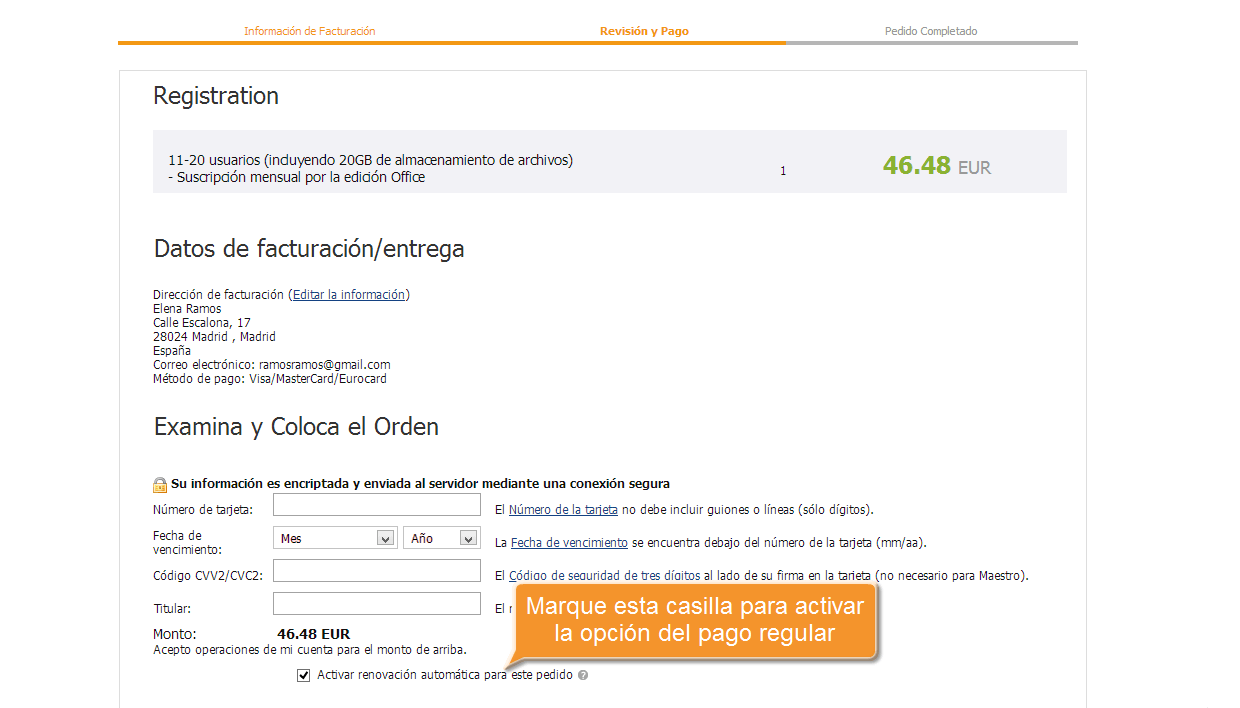The height and width of the screenshot is (708, 1240).
Task: Focus the Código CVV2/CVC2 input field
Action: [x=377, y=570]
